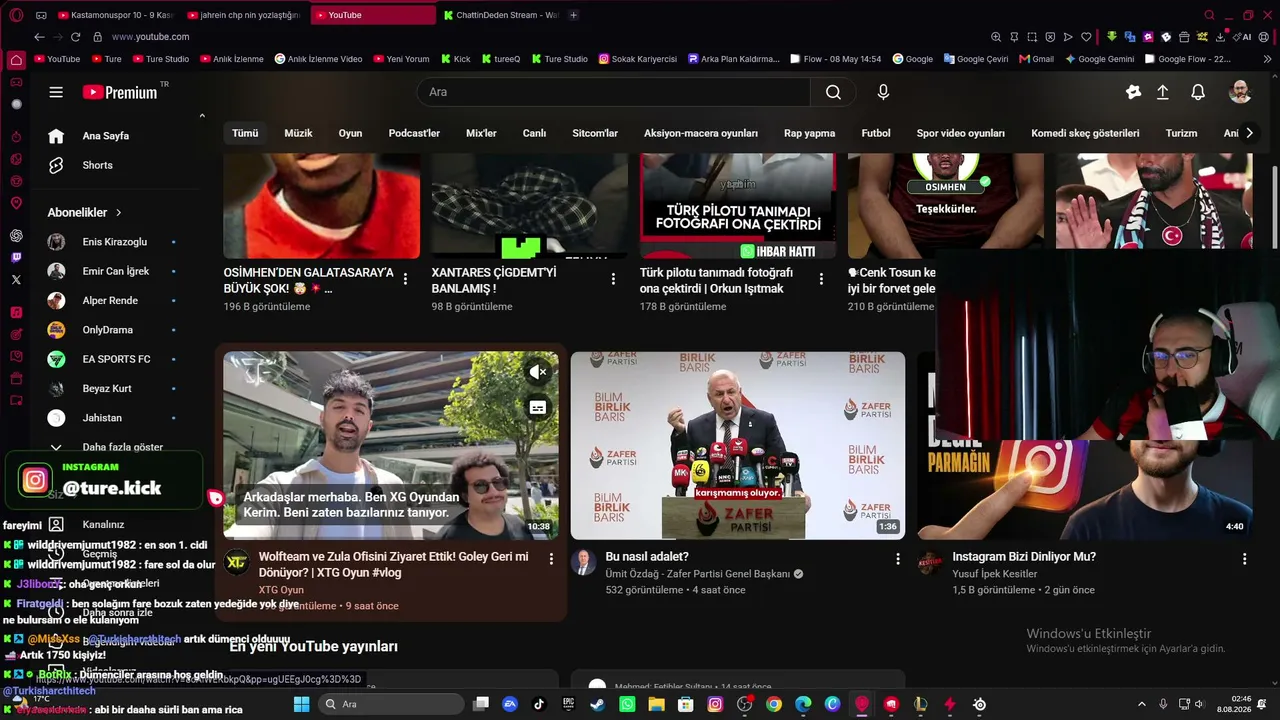Click the YouTube Premium logo
Viewport: 1280px width, 720px height.
coord(120,92)
